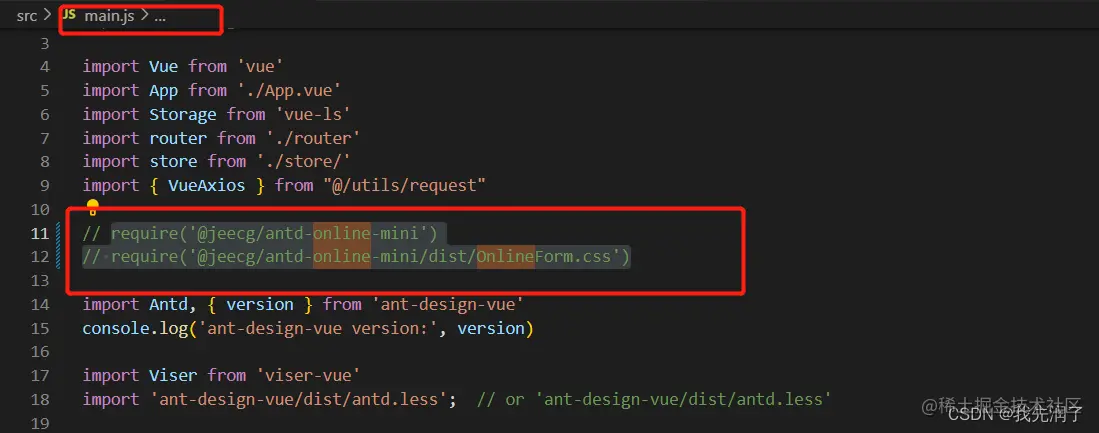This screenshot has width=1099, height=433.
Task: Click Viser identifier on line 17
Action: [x=173, y=376]
